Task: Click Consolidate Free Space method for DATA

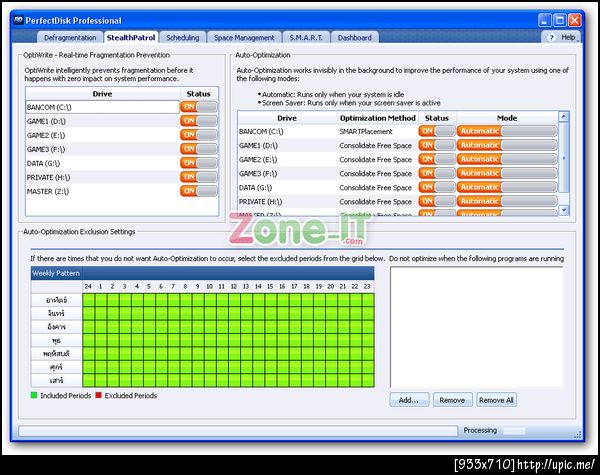Action: coord(375,188)
